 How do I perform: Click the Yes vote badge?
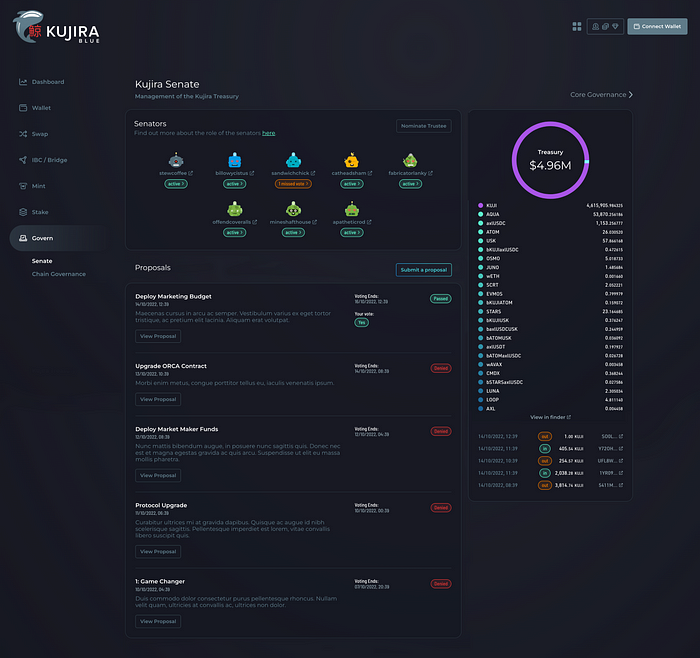(x=362, y=322)
